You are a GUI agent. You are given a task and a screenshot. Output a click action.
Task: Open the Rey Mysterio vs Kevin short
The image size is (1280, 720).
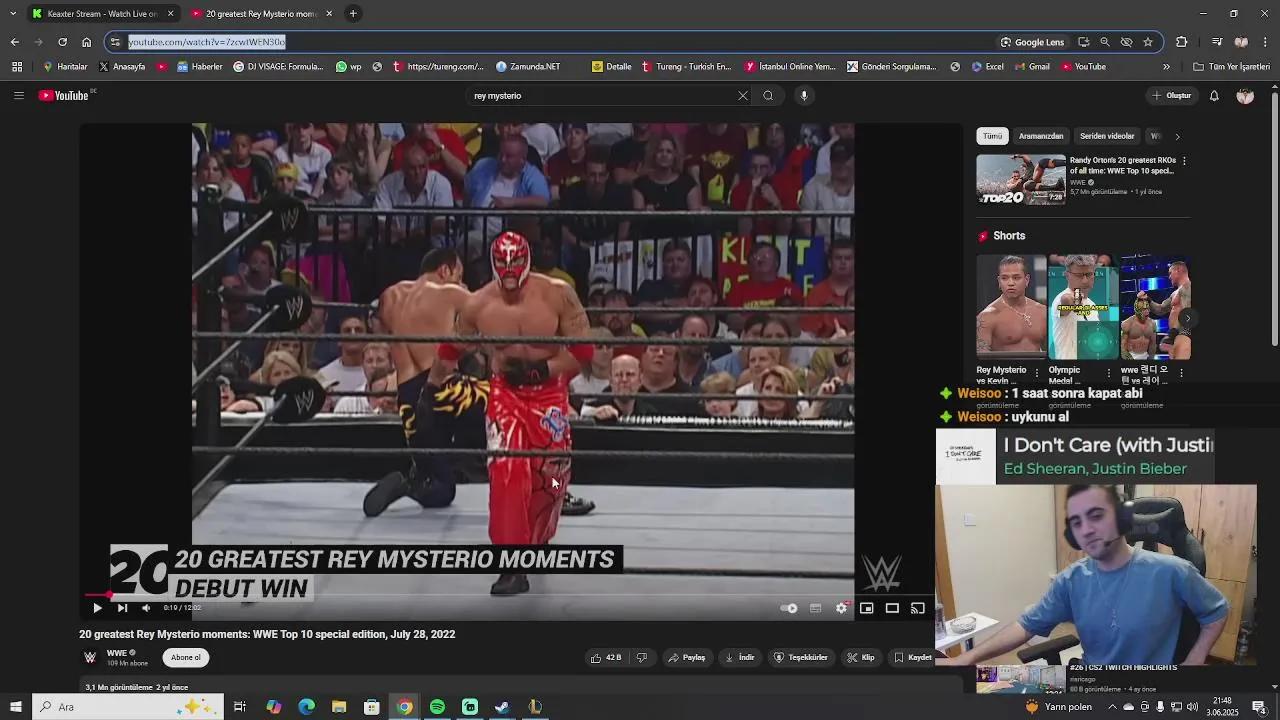[1011, 307]
